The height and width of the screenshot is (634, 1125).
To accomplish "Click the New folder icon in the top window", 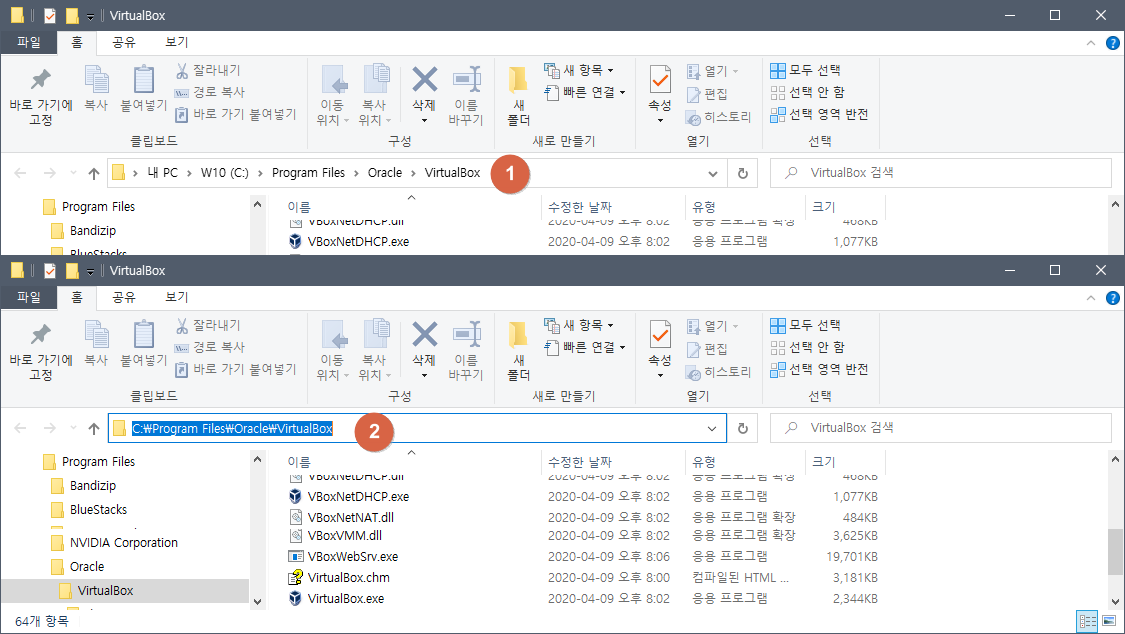I will (518, 80).
